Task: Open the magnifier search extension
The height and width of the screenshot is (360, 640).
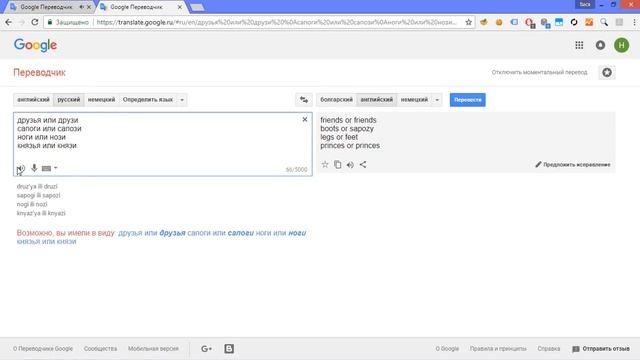Action: coord(604,22)
